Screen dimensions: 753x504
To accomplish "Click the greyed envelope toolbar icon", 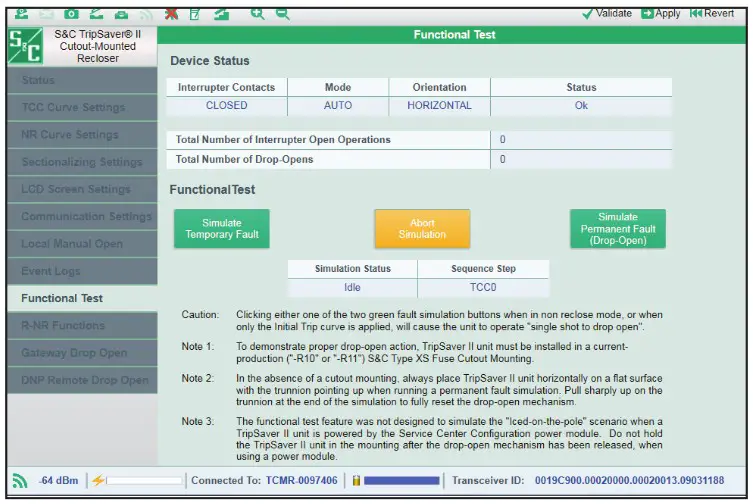I will pos(47,14).
